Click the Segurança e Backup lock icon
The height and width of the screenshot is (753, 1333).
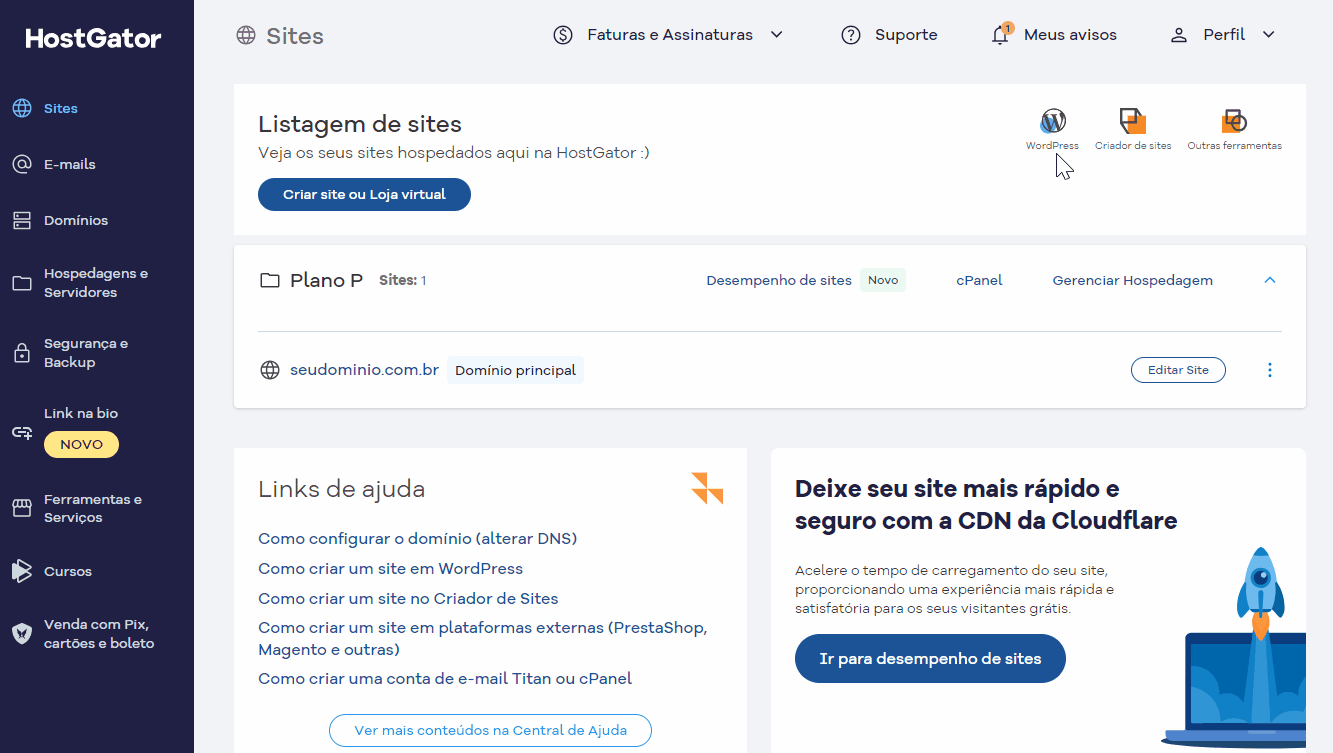pyautogui.click(x=22, y=353)
